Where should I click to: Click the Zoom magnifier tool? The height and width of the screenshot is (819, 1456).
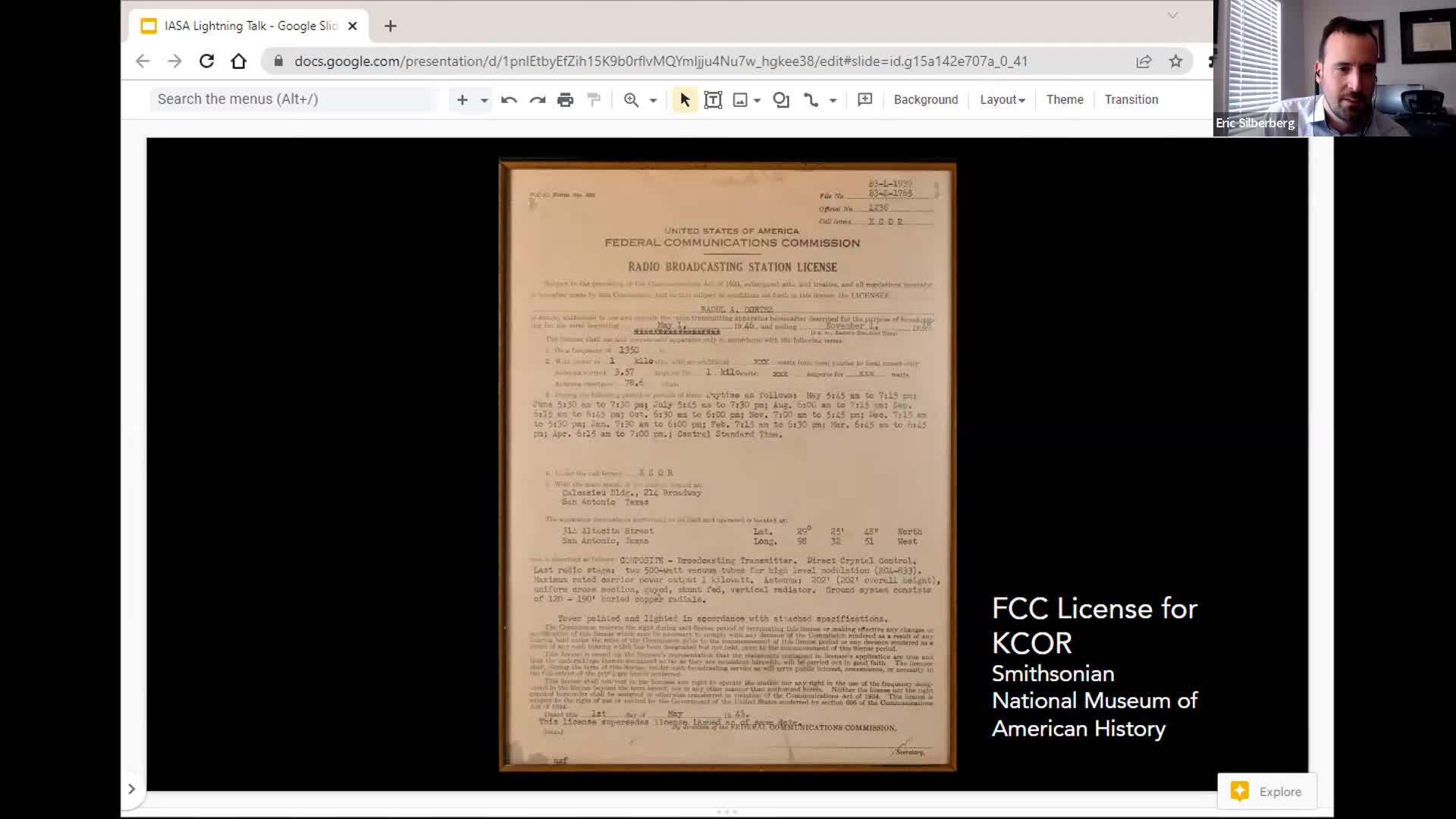coord(631,99)
